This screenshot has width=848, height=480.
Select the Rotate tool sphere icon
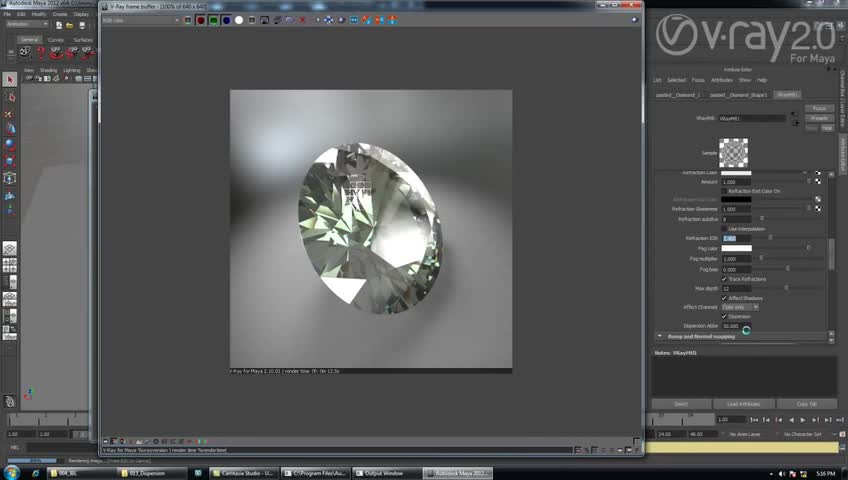[x=10, y=144]
